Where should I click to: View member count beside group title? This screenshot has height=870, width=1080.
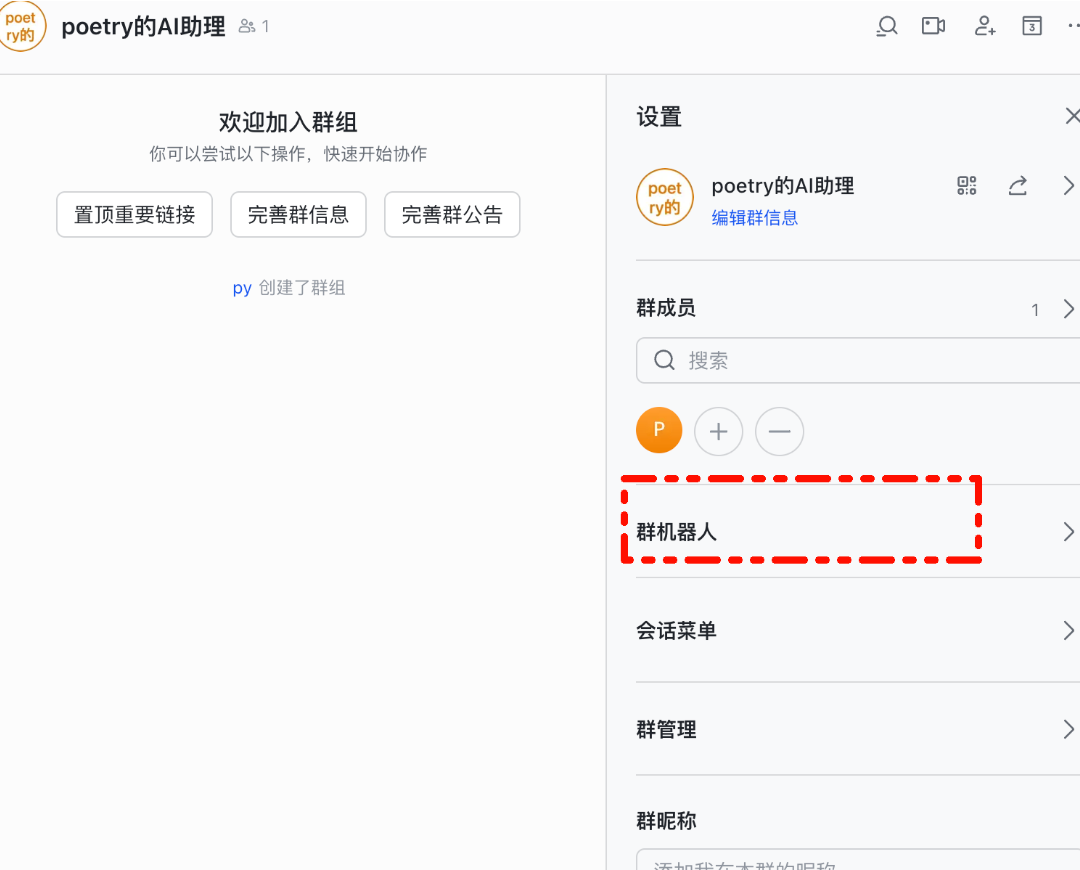point(253,26)
